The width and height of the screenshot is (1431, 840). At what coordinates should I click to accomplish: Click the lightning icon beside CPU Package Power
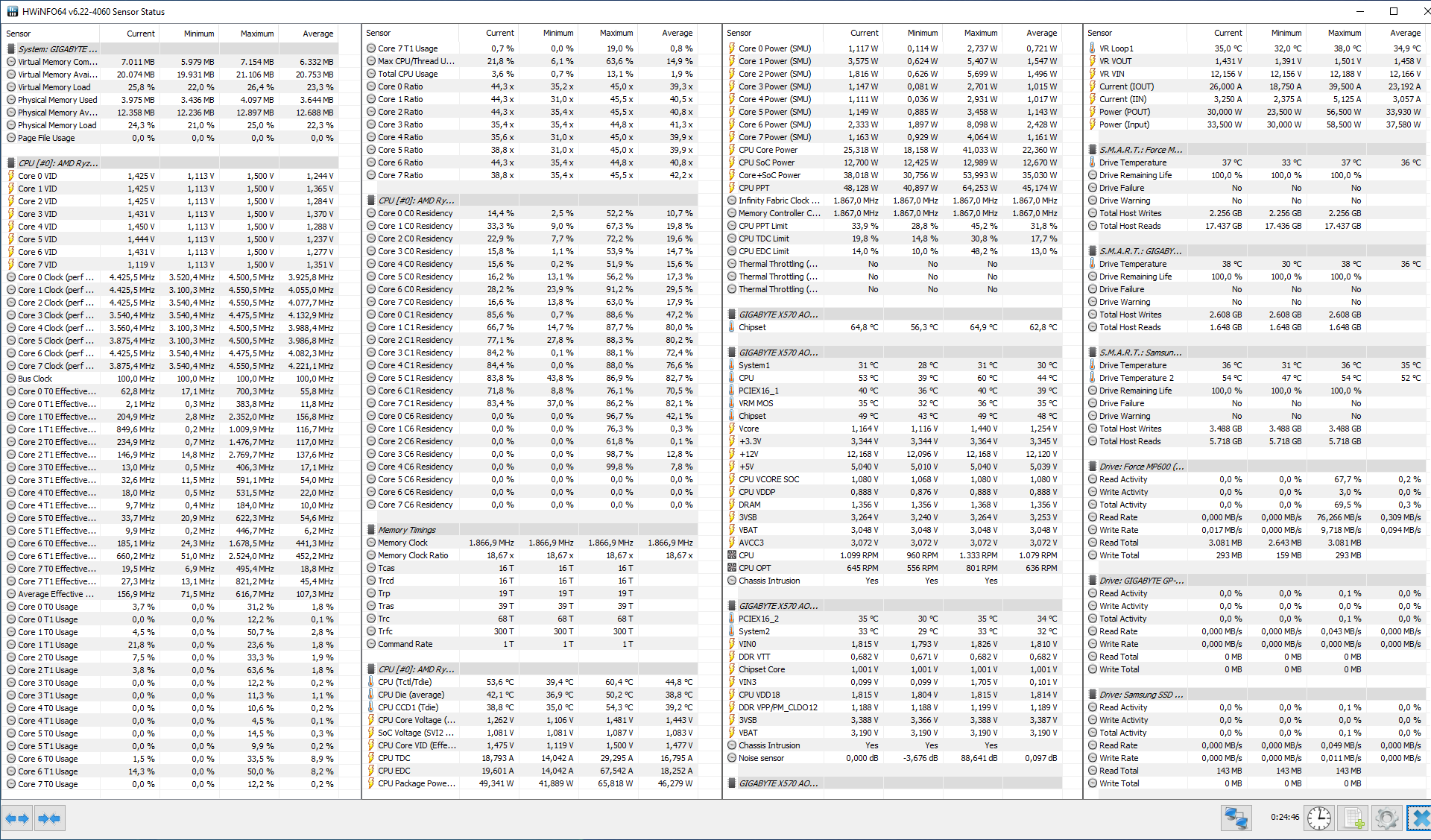click(x=371, y=783)
